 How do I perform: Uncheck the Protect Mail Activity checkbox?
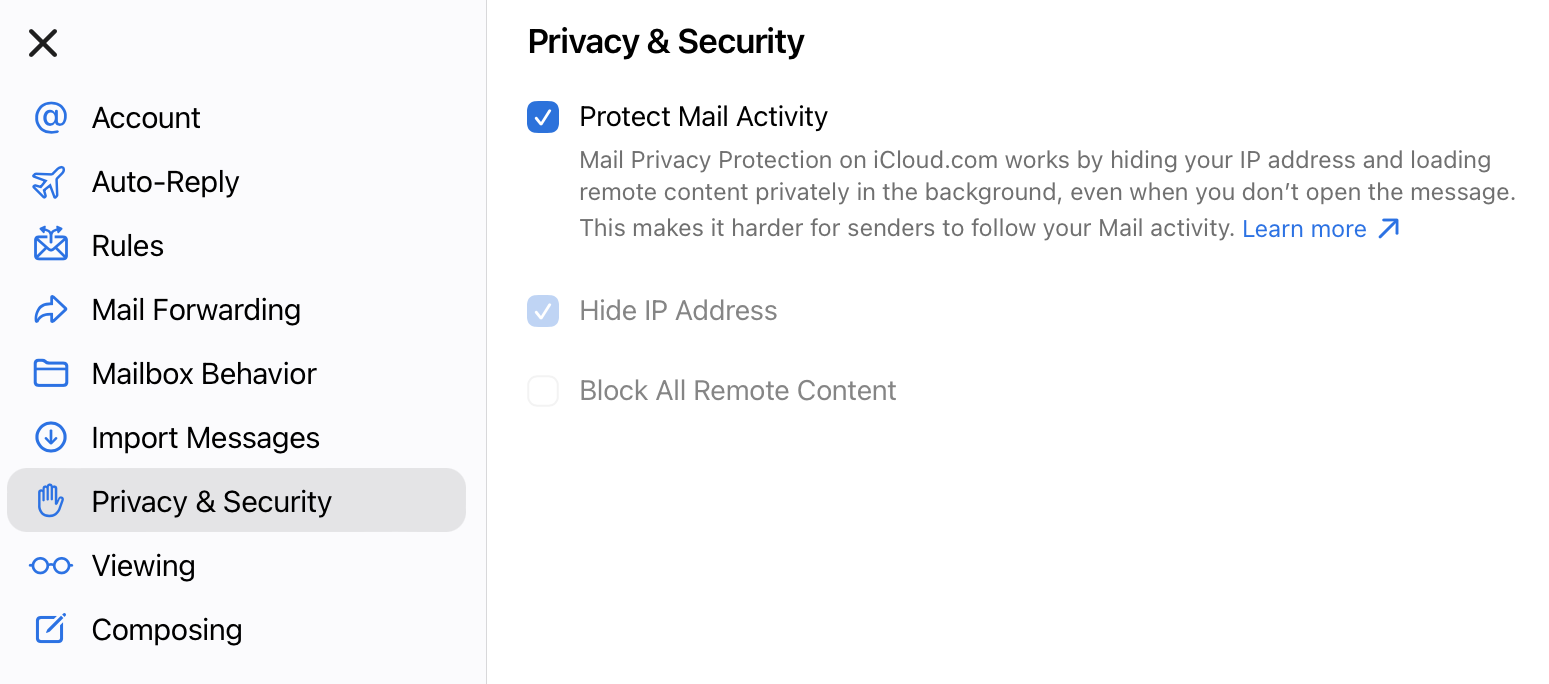(543, 117)
